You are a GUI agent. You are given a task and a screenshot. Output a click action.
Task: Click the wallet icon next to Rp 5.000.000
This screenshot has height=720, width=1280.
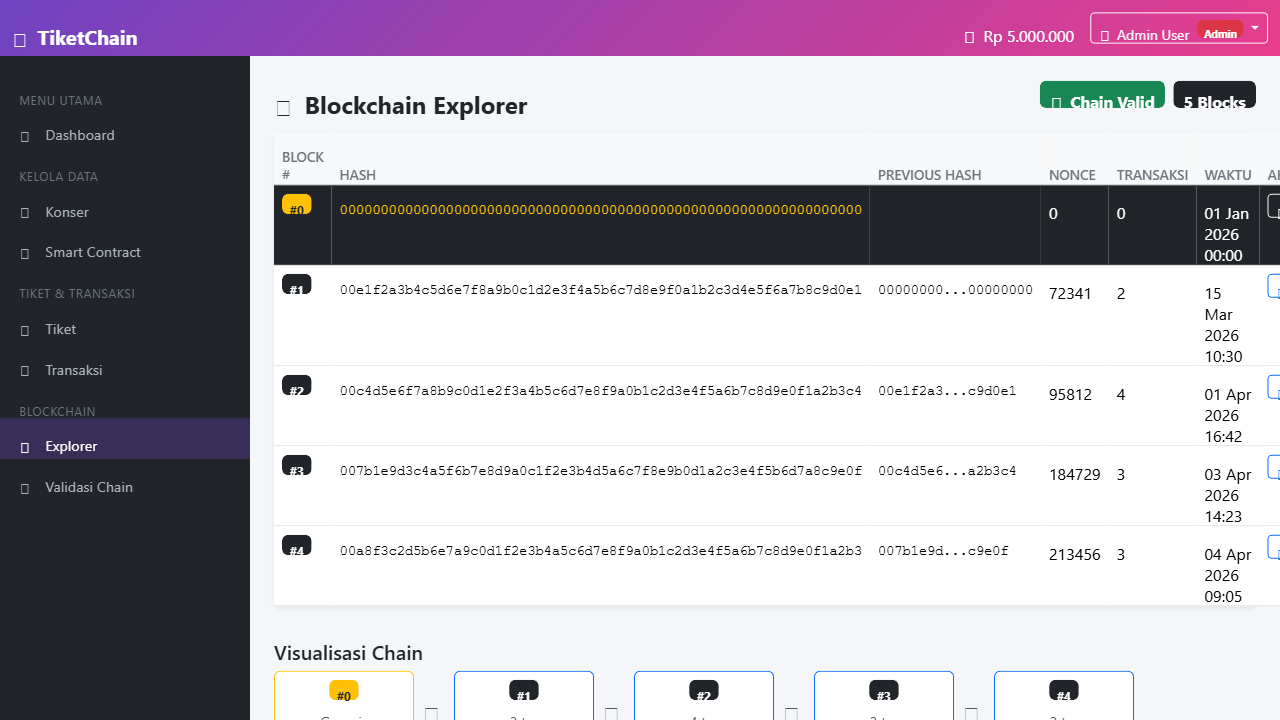[969, 37]
